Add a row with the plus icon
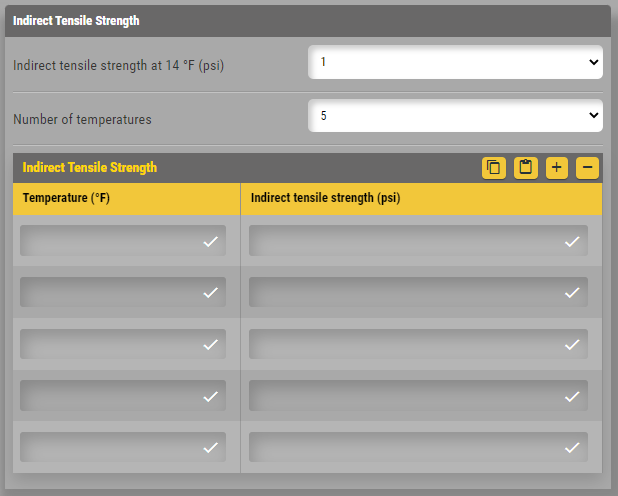This screenshot has width=618, height=496. click(557, 168)
